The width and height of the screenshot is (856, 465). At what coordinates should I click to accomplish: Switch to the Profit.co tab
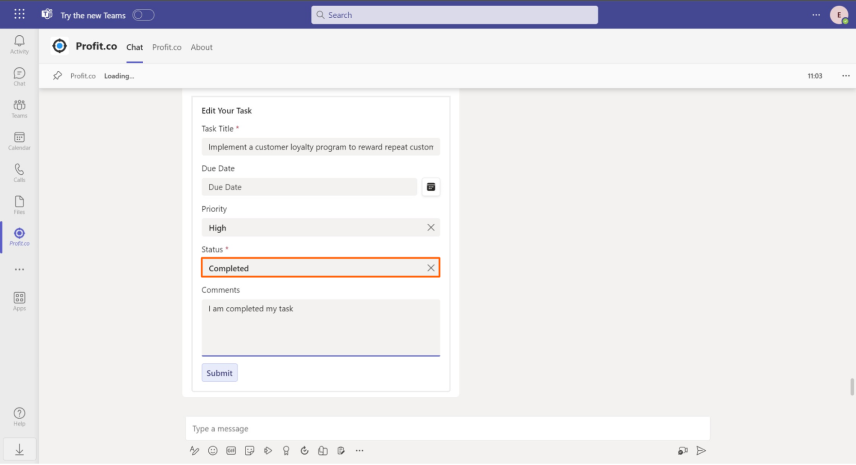[x=167, y=47]
